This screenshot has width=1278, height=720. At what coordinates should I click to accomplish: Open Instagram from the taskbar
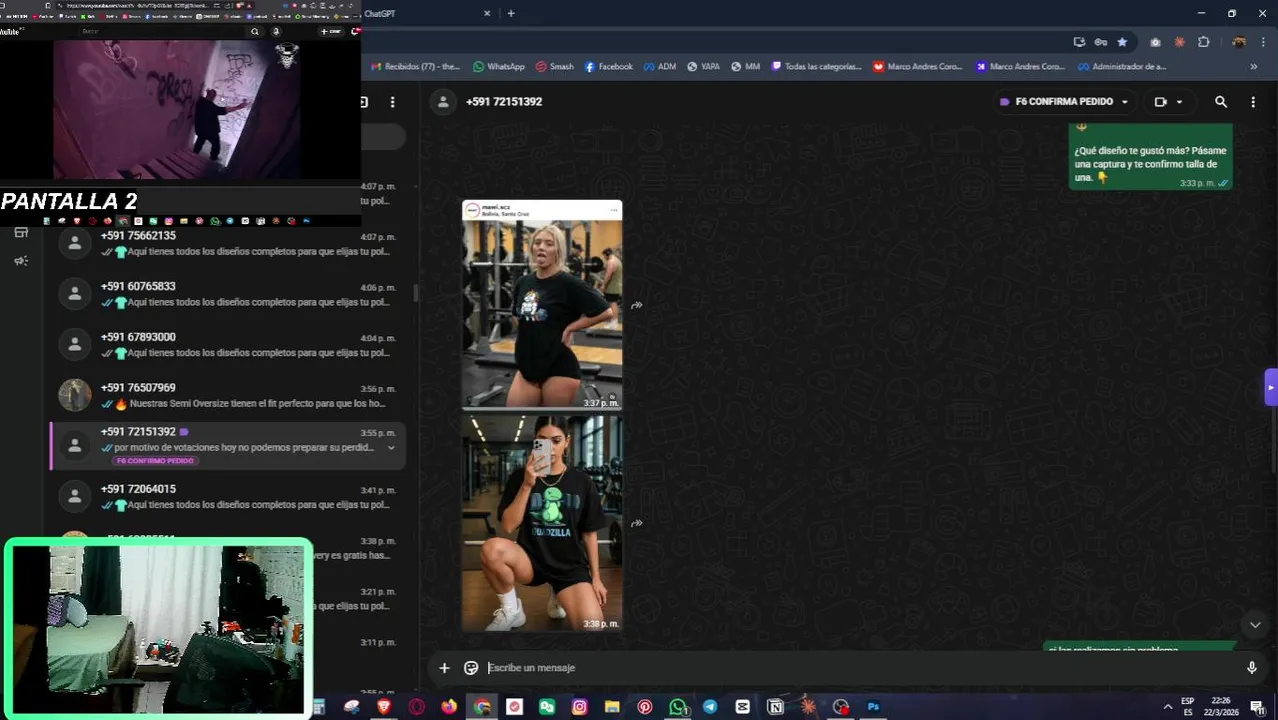click(579, 707)
